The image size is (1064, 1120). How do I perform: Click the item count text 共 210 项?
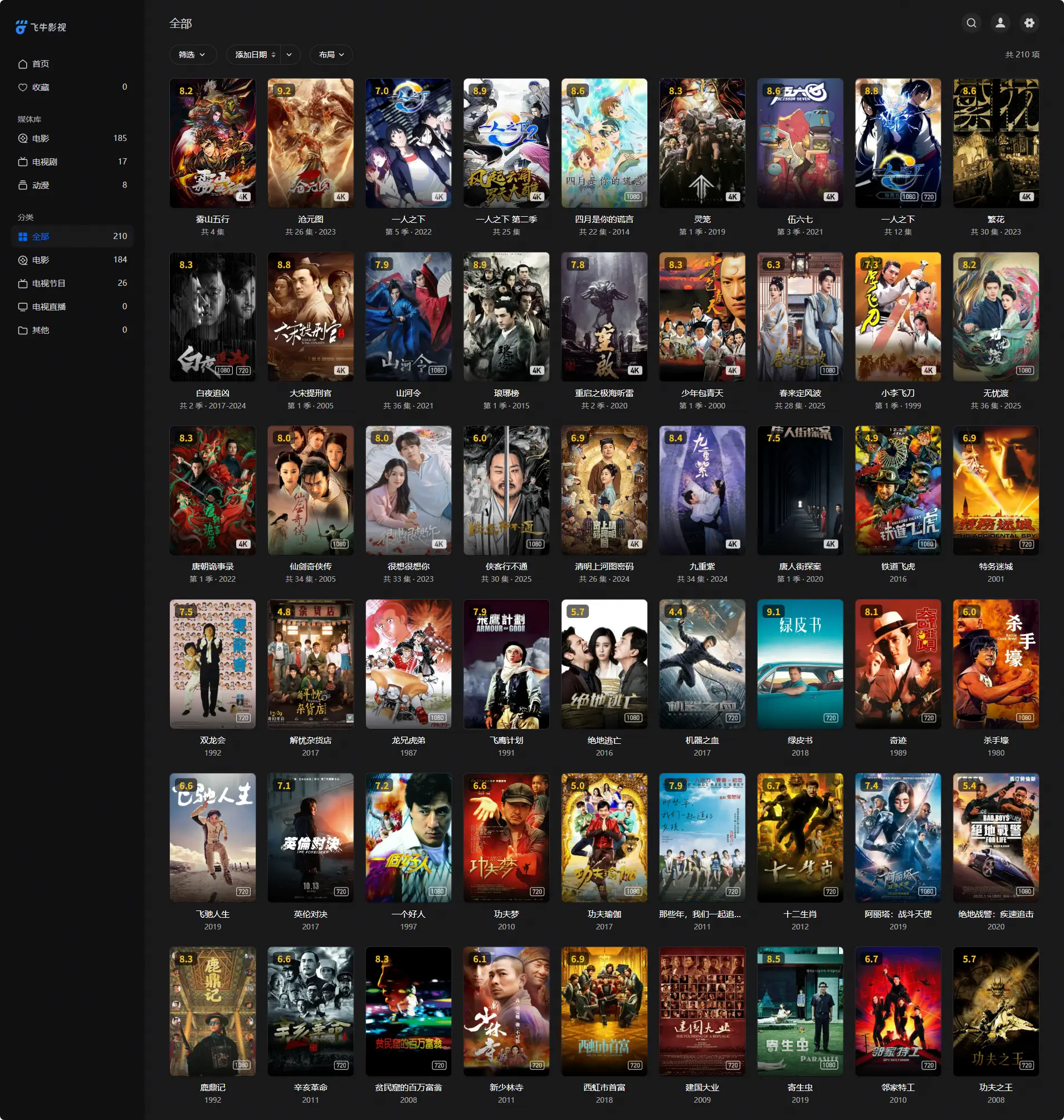point(1022,55)
